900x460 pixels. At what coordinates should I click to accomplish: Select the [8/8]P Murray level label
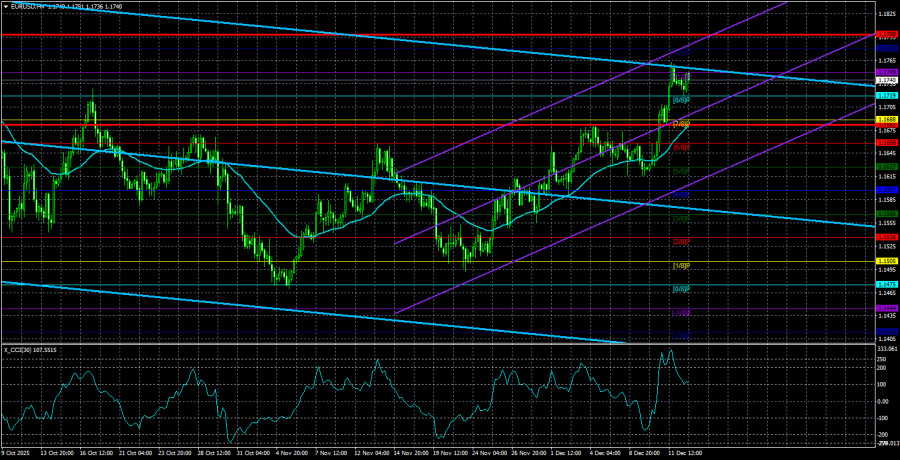(x=680, y=100)
